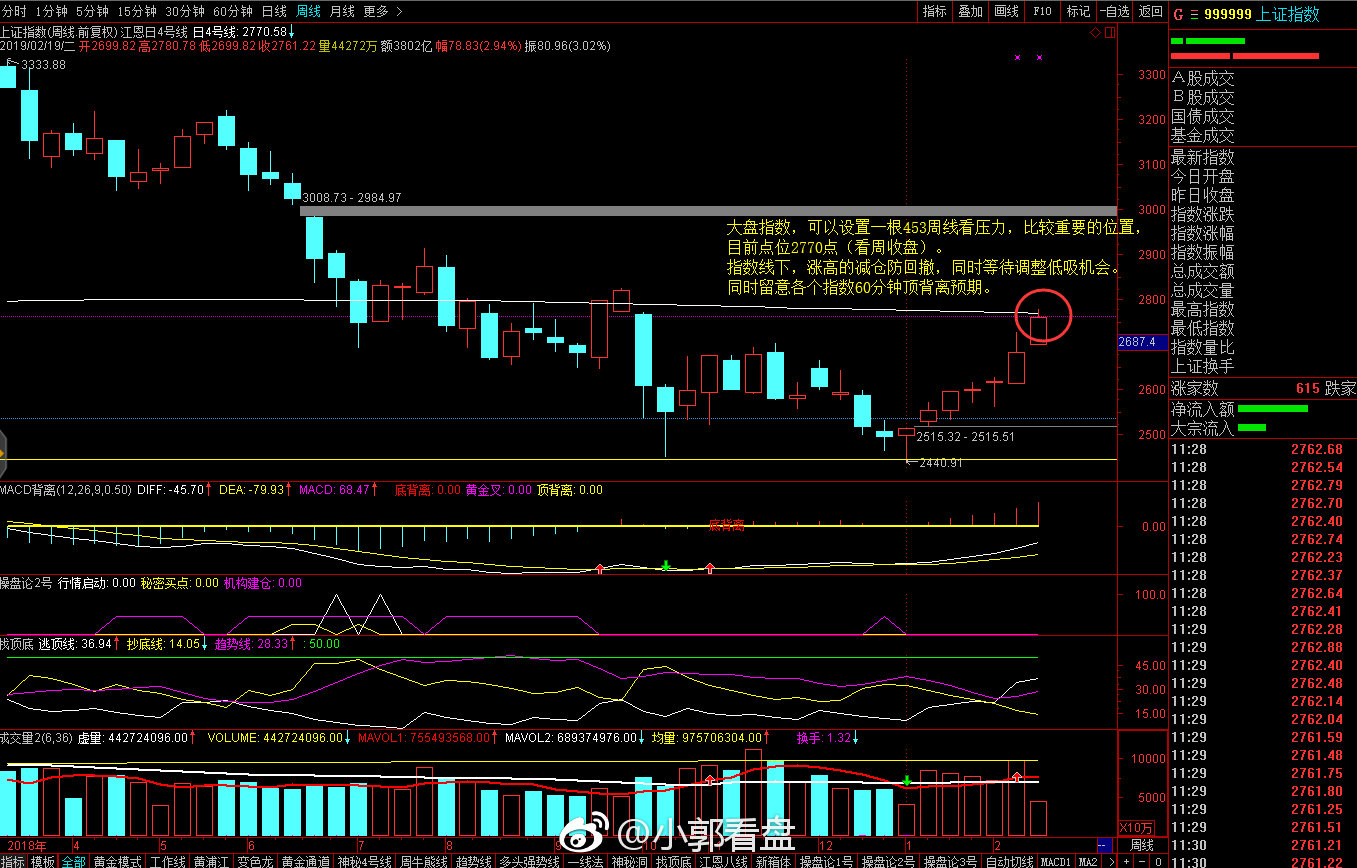1357x868 pixels.
Task: Click the hexagon handle on the chart's left edge
Action: tap(3, 453)
